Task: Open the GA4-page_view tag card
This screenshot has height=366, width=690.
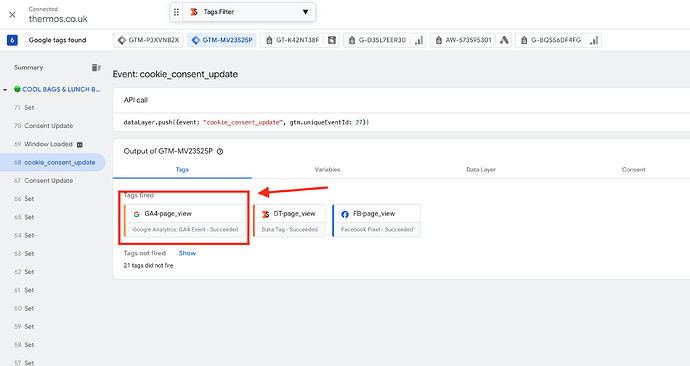Action: pyautogui.click(x=185, y=221)
